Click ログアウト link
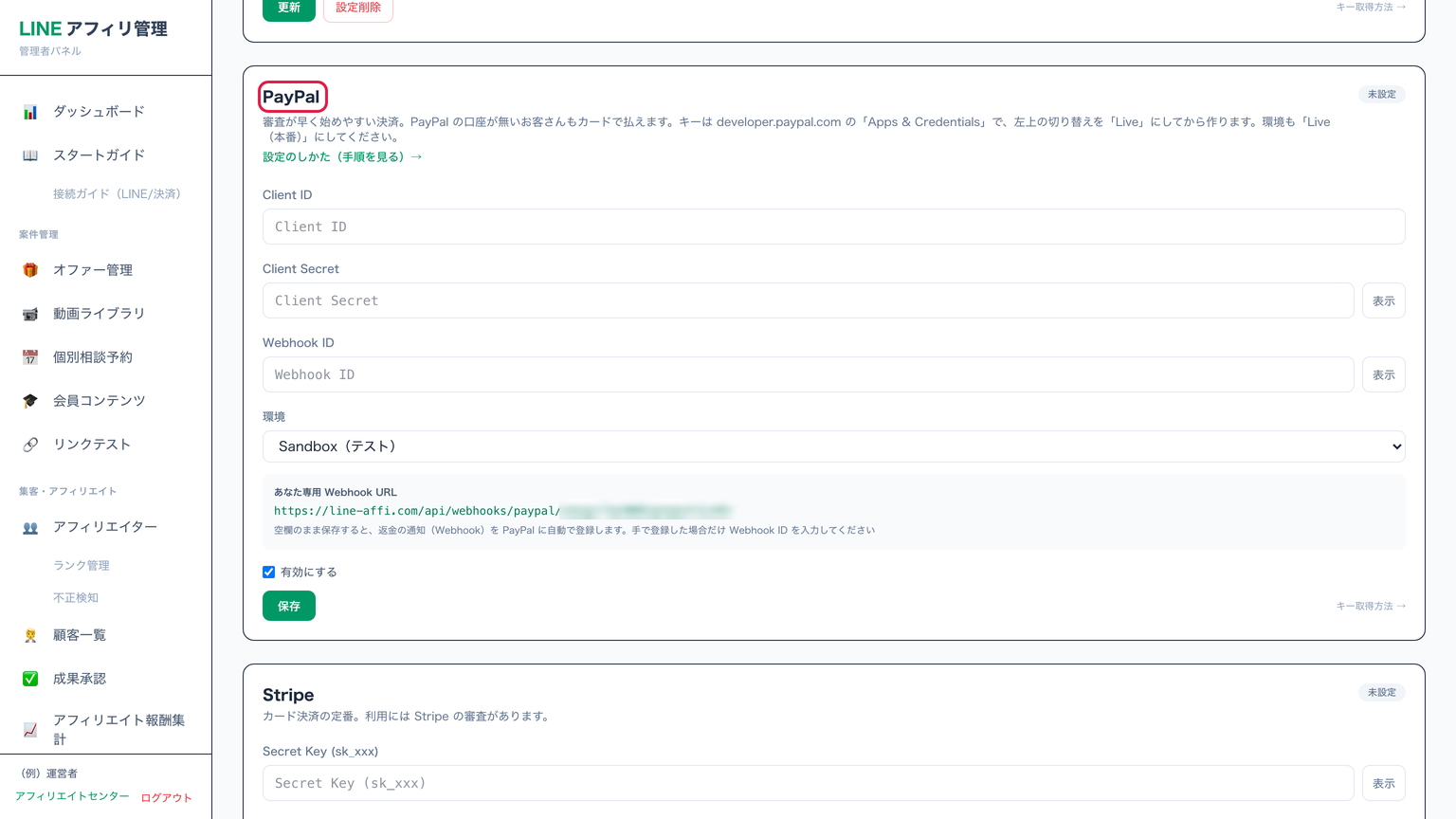Viewport: 1456px width, 819px height. [x=167, y=797]
